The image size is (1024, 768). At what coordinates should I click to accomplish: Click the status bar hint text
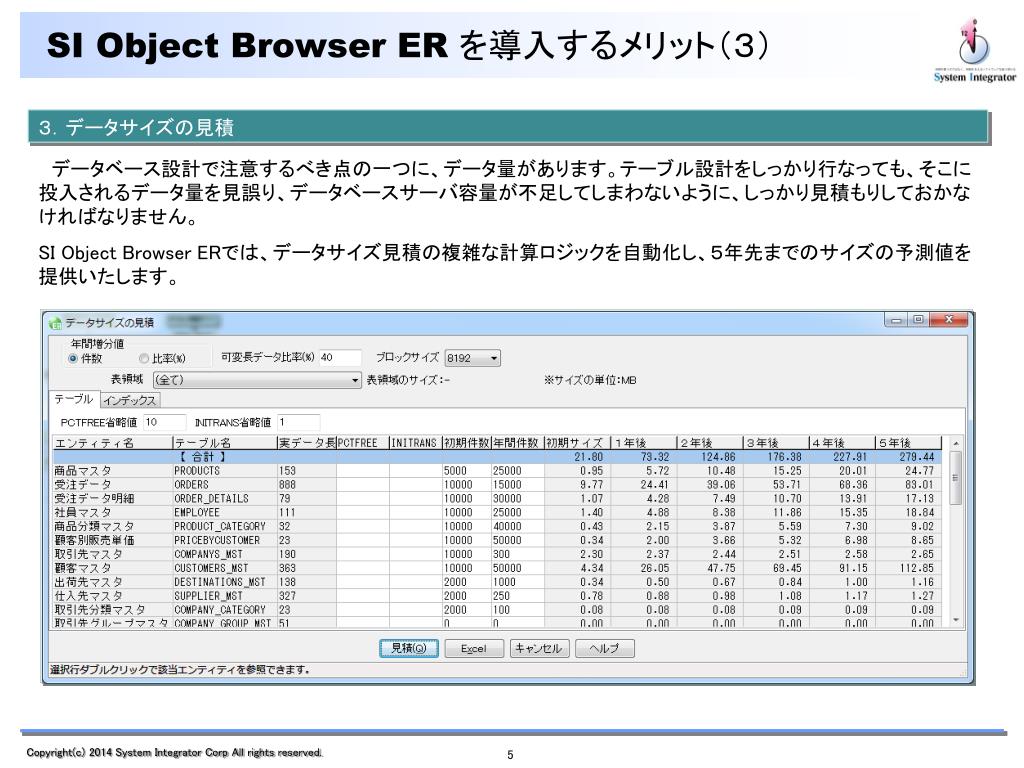pyautogui.click(x=180, y=669)
